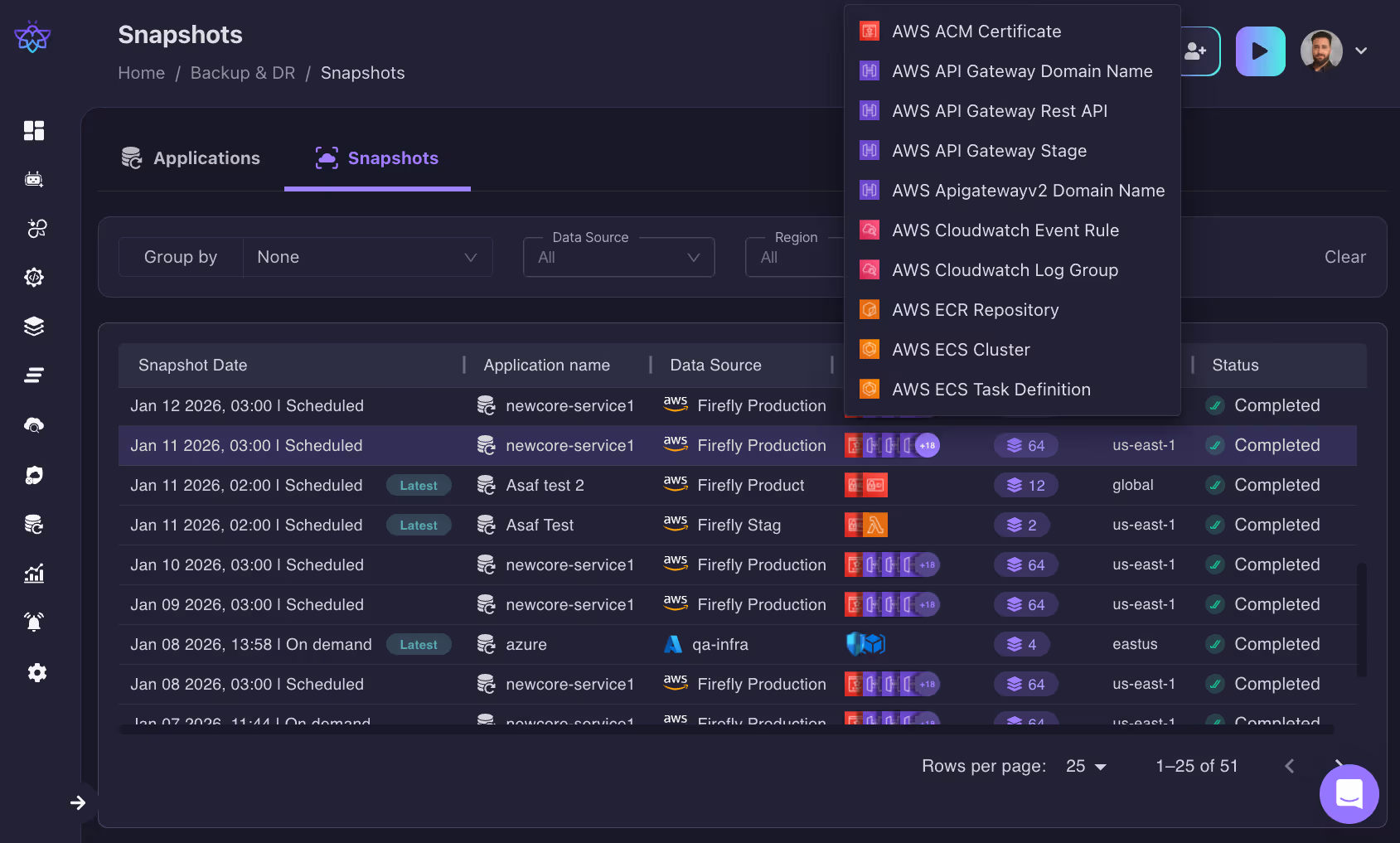The image size is (1400, 843).
Task: Choose AWS API Gateway Domain Name
Action: pos(1012,71)
